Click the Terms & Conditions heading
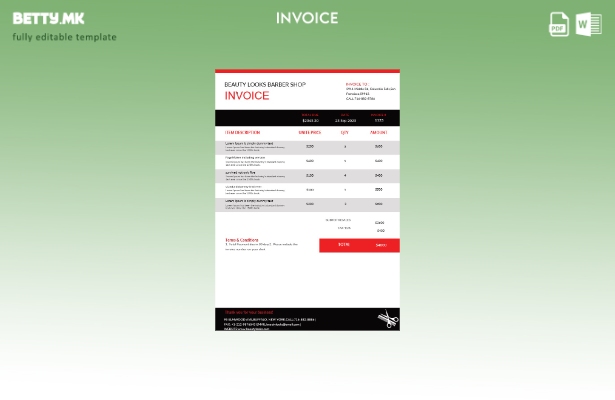The image size is (615, 400). [x=242, y=239]
